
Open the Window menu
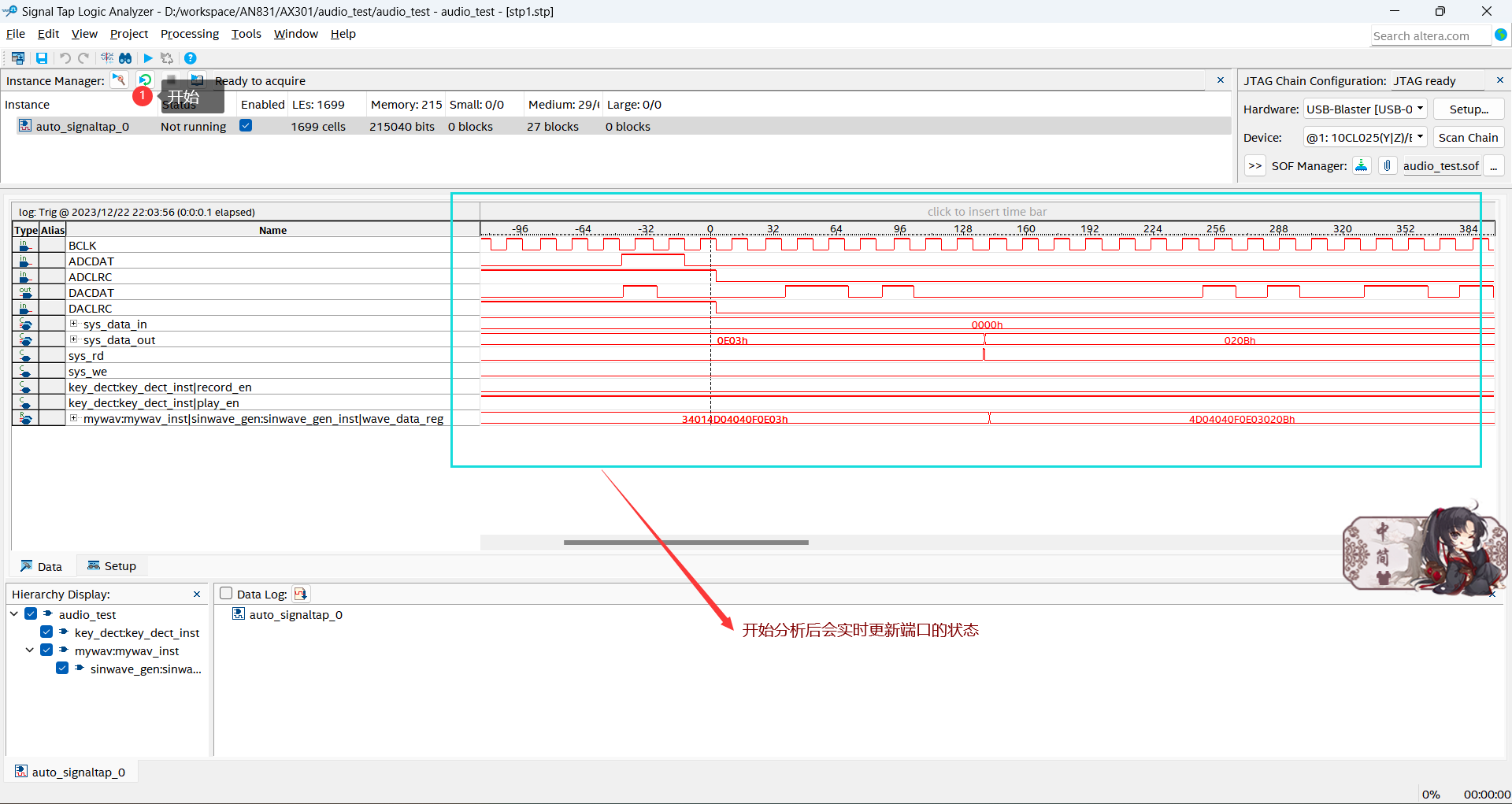(296, 34)
